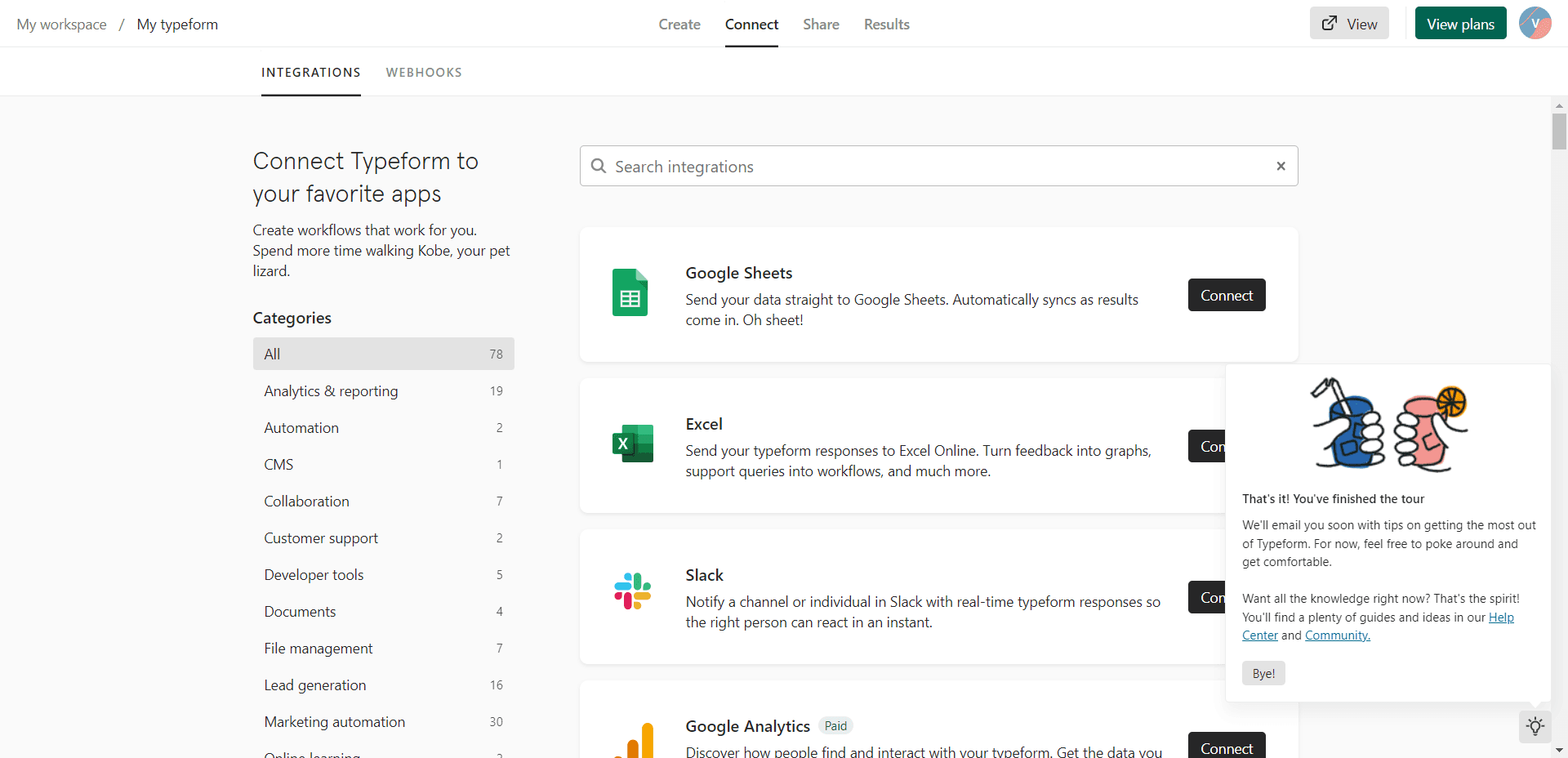Click the Paid badge on Google Analytics
1568x758 pixels.
coord(835,725)
